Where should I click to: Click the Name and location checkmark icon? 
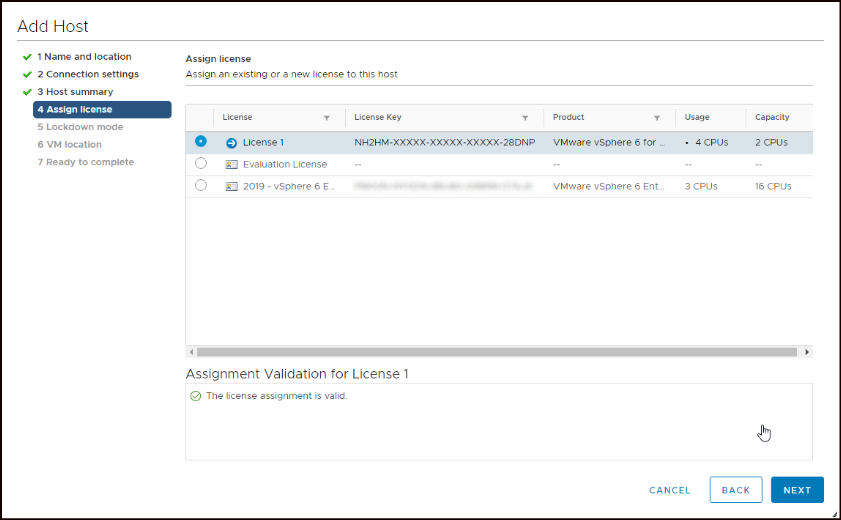tap(27, 57)
